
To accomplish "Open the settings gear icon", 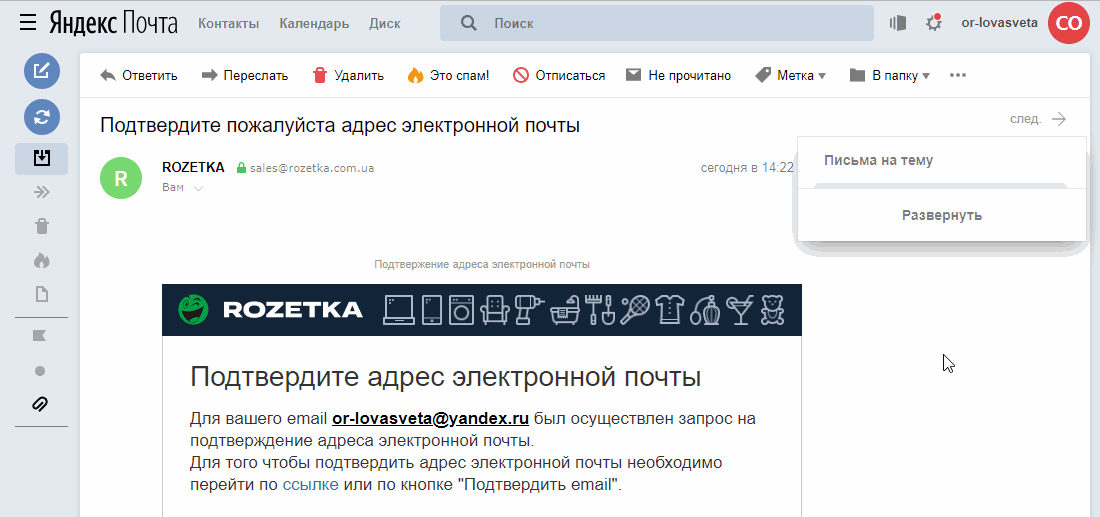I will [x=934, y=23].
